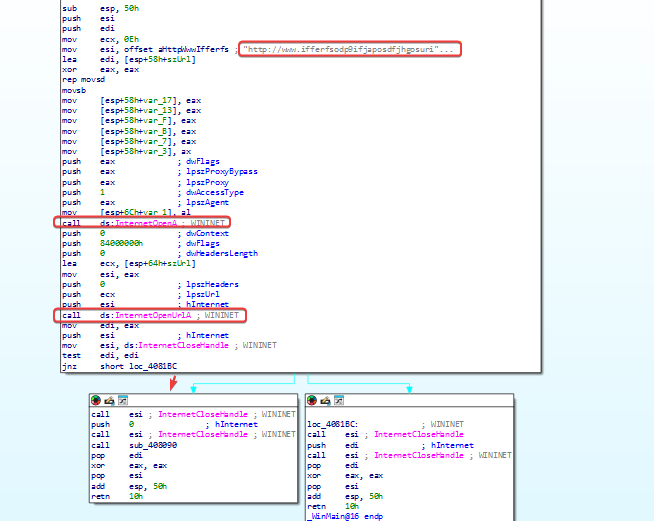Select the 'mov esi, eax' instruction
Viewport: 654px width, 521px height.
pos(101,274)
